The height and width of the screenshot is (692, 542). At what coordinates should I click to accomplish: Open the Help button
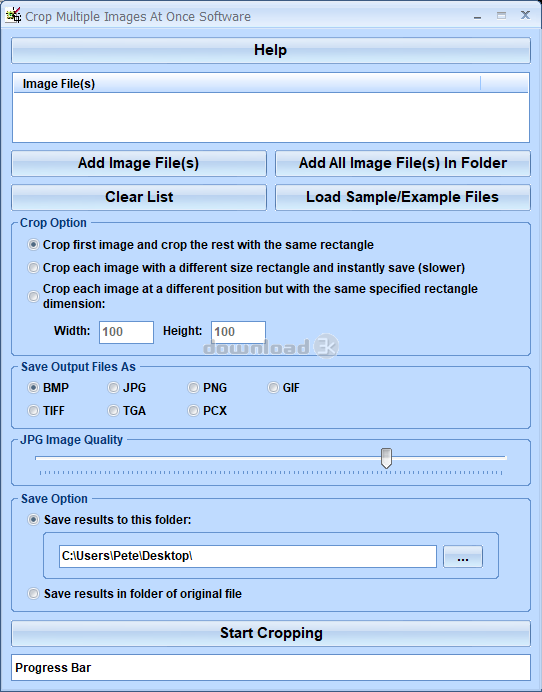pos(271,50)
